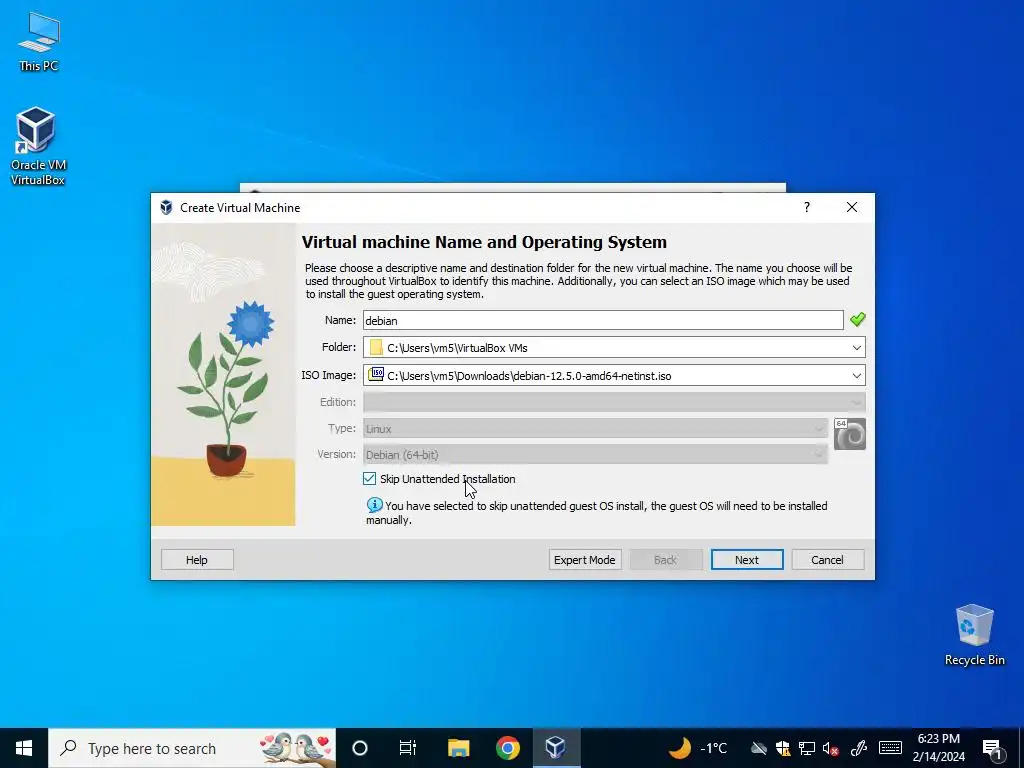Click the blue info icon near skip message
The height and width of the screenshot is (768, 1024).
tap(374, 505)
